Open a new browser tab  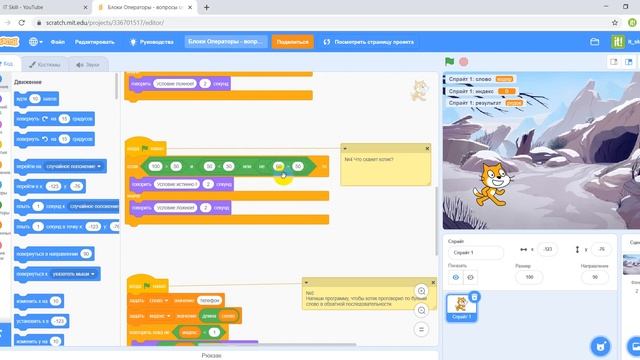207,7
